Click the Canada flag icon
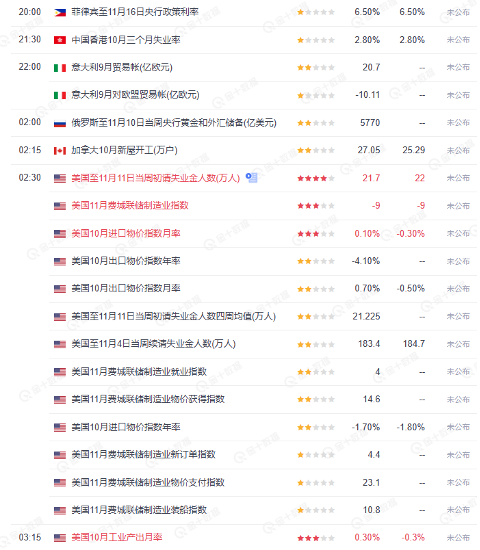 [x=60, y=151]
